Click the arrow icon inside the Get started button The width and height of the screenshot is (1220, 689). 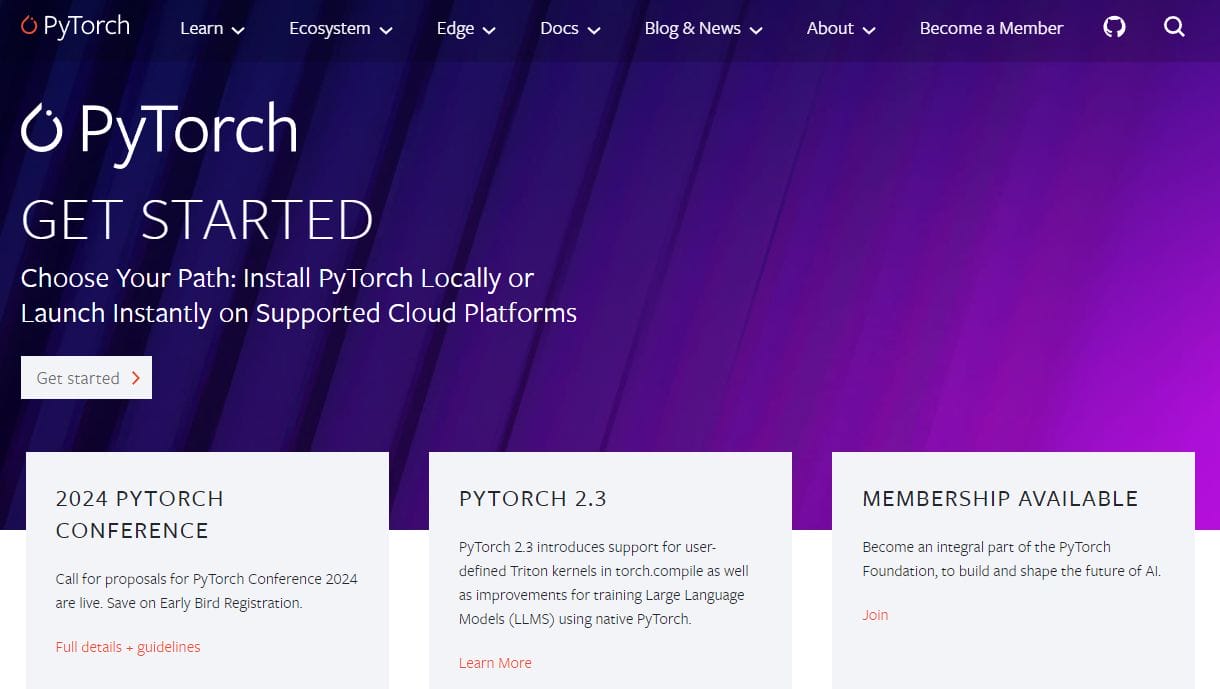(x=134, y=377)
